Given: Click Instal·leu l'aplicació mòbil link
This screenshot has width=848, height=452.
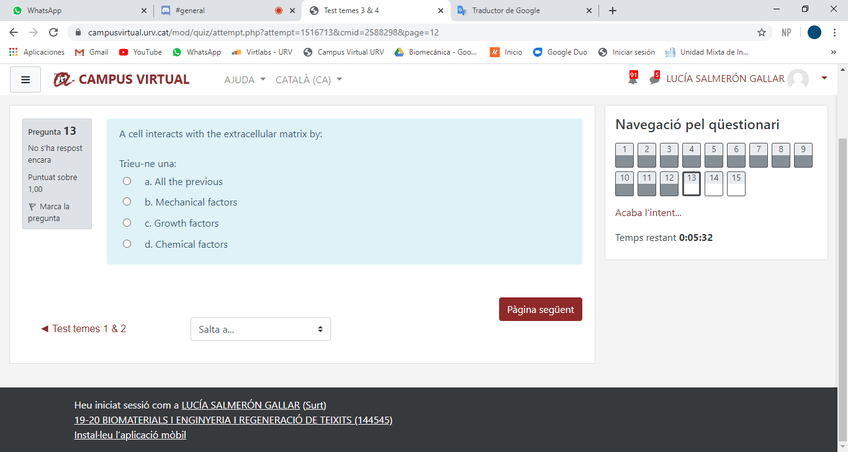Looking at the screenshot, I should coord(130,435).
